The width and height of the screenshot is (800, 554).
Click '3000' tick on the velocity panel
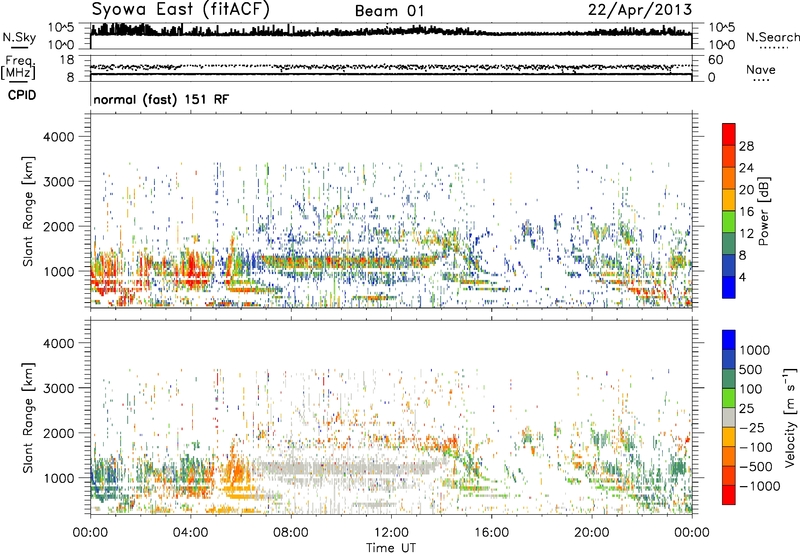click(58, 388)
